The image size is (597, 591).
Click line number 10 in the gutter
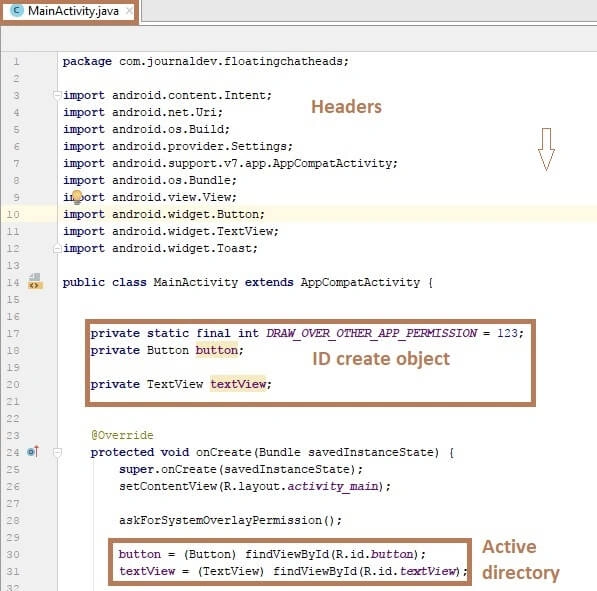coord(13,214)
